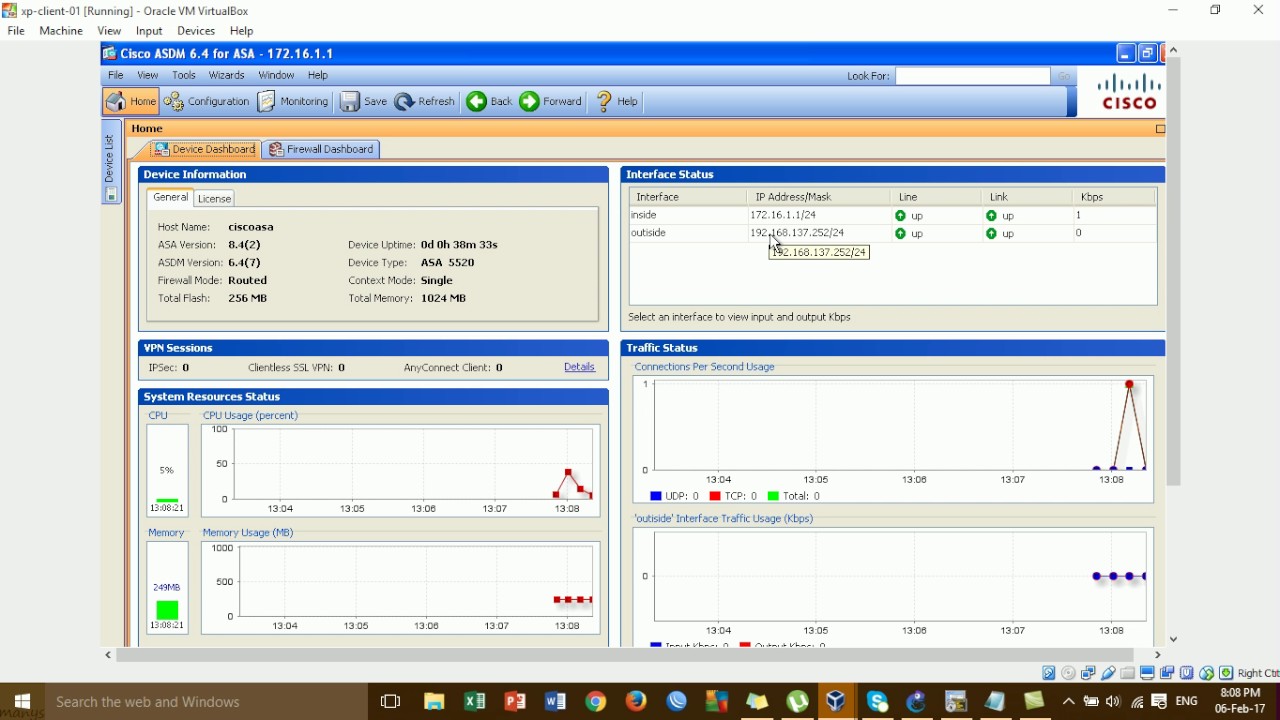Click the VirtualBox shared folders status icon
This screenshot has width=1280, height=720.
1128,673
